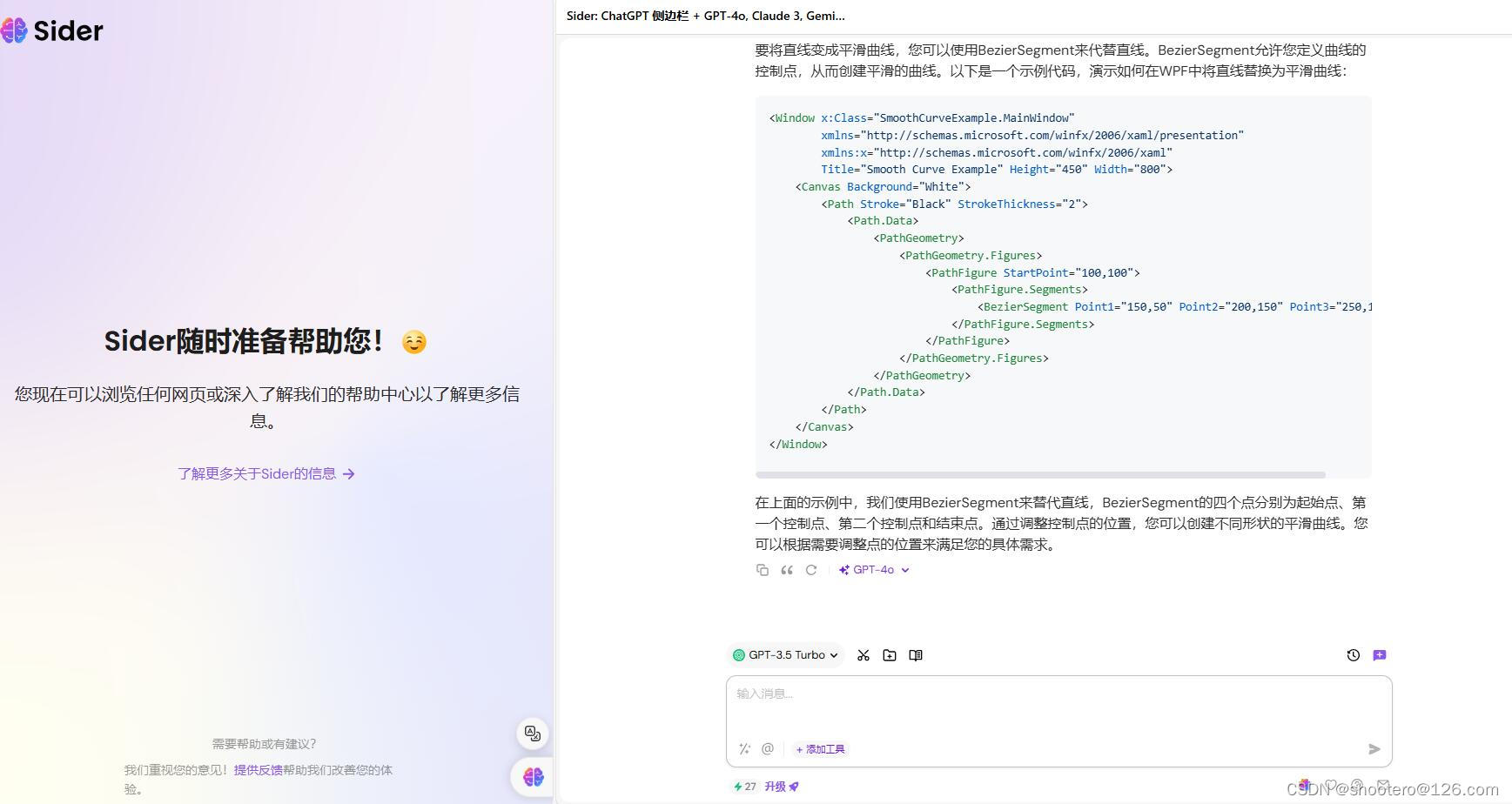This screenshot has height=804, width=1512.
Task: Start a new chat with purple plus icon
Action: (x=1380, y=655)
